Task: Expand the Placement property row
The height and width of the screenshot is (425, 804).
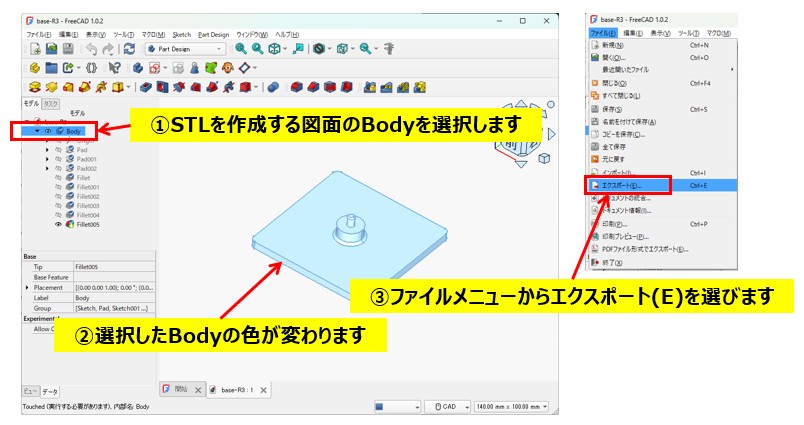Action: coord(27,287)
